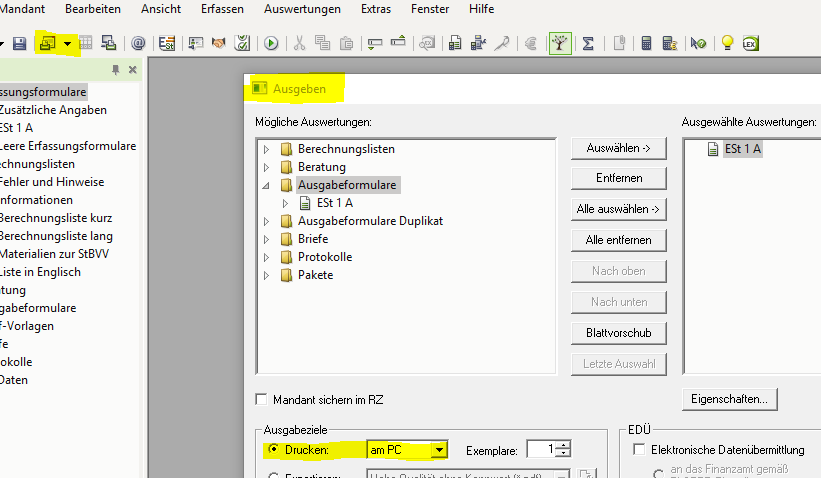Viewport: 821px width, 478px height.
Task: Click the yellow light bulb icon
Action: click(727, 43)
